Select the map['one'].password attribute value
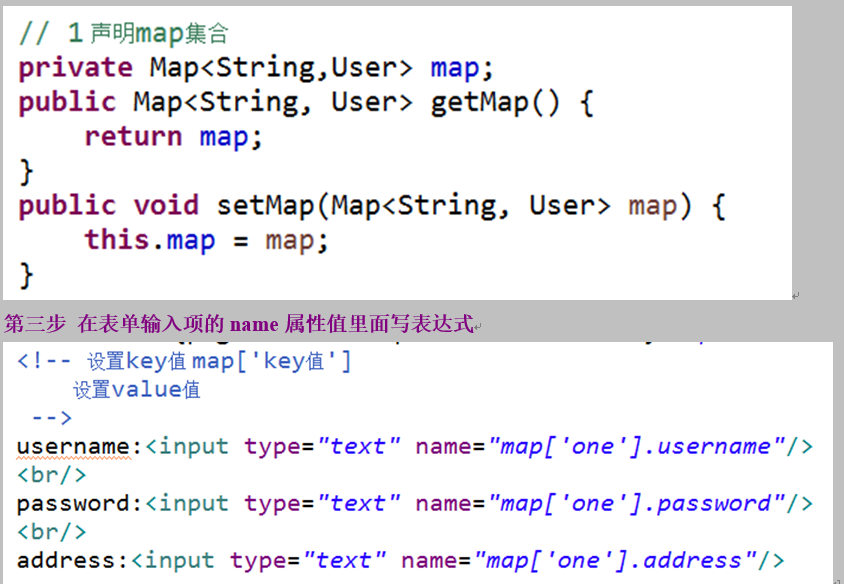The height and width of the screenshot is (584, 845). [x=640, y=503]
